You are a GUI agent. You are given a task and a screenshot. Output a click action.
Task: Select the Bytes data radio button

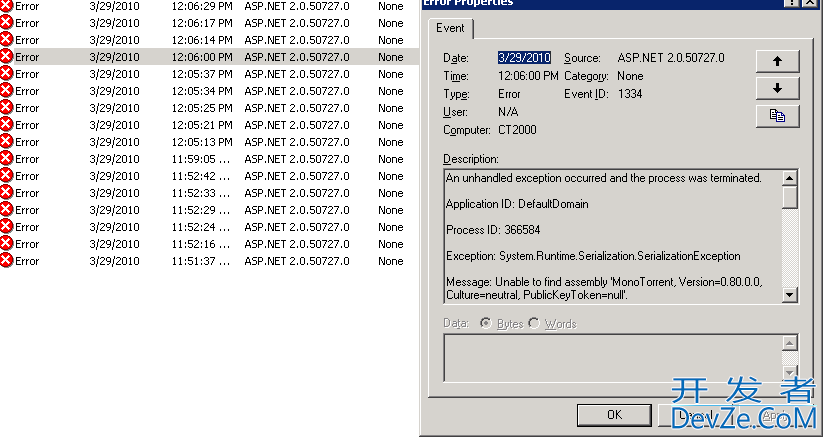[486, 323]
